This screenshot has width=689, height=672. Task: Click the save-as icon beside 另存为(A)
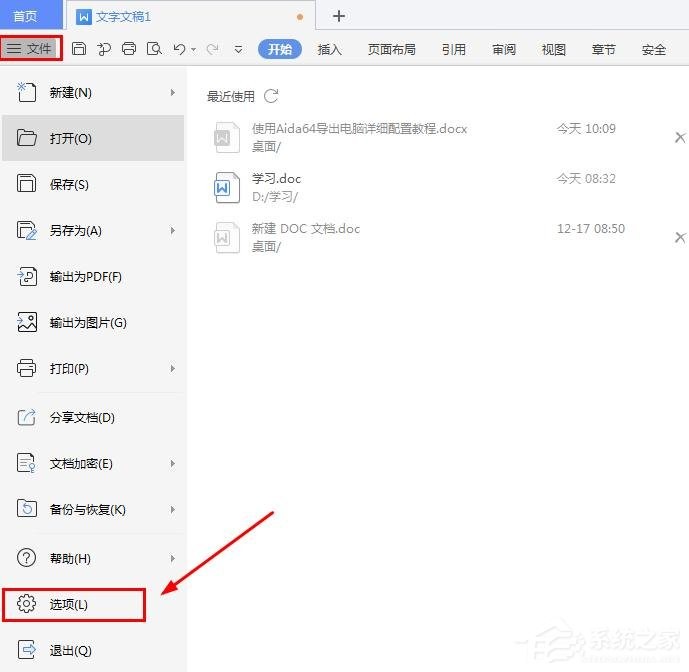tap(27, 230)
